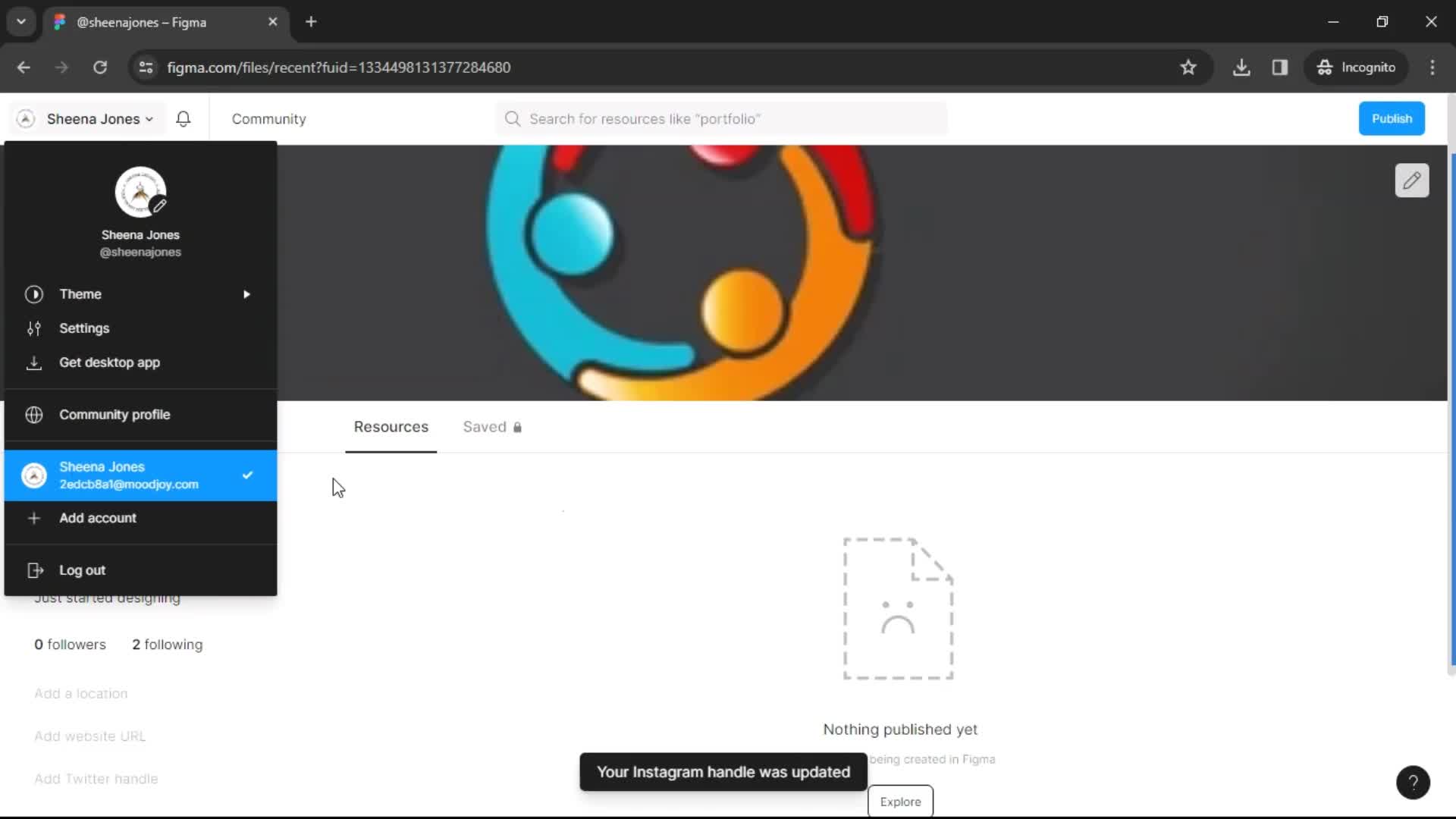The width and height of the screenshot is (1456, 819).
Task: Click the Publish button
Action: [x=1392, y=118]
